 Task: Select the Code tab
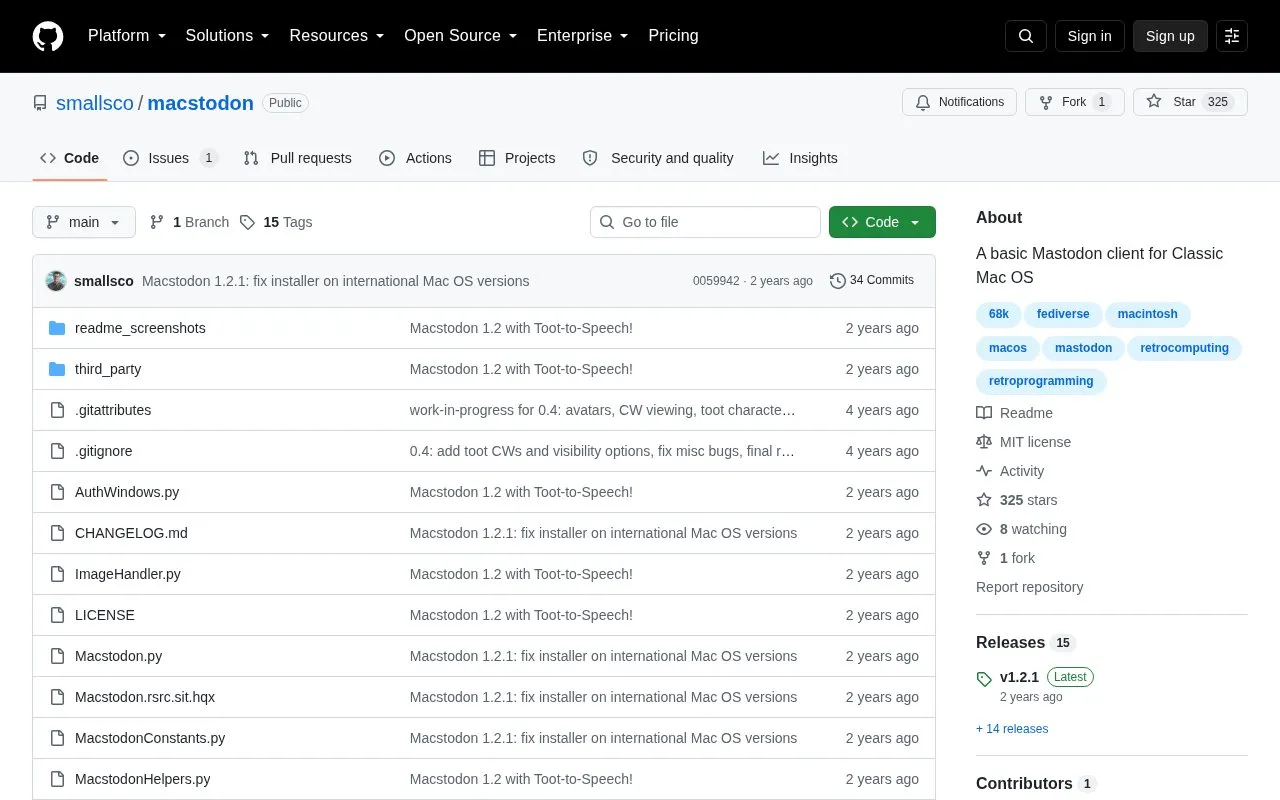click(x=70, y=158)
